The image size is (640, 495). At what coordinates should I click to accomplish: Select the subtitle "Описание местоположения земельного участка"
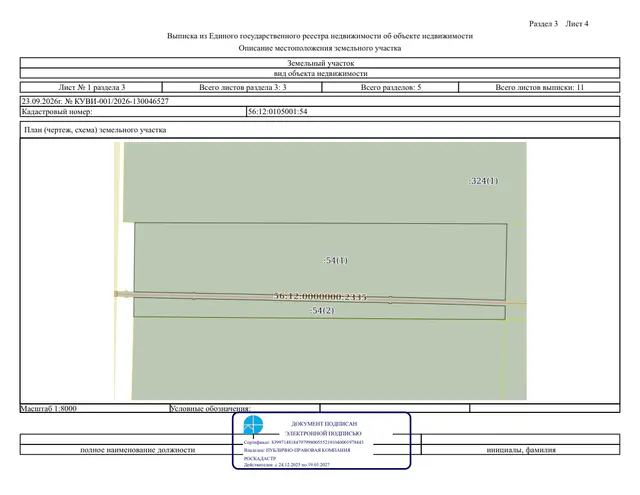coord(320,48)
